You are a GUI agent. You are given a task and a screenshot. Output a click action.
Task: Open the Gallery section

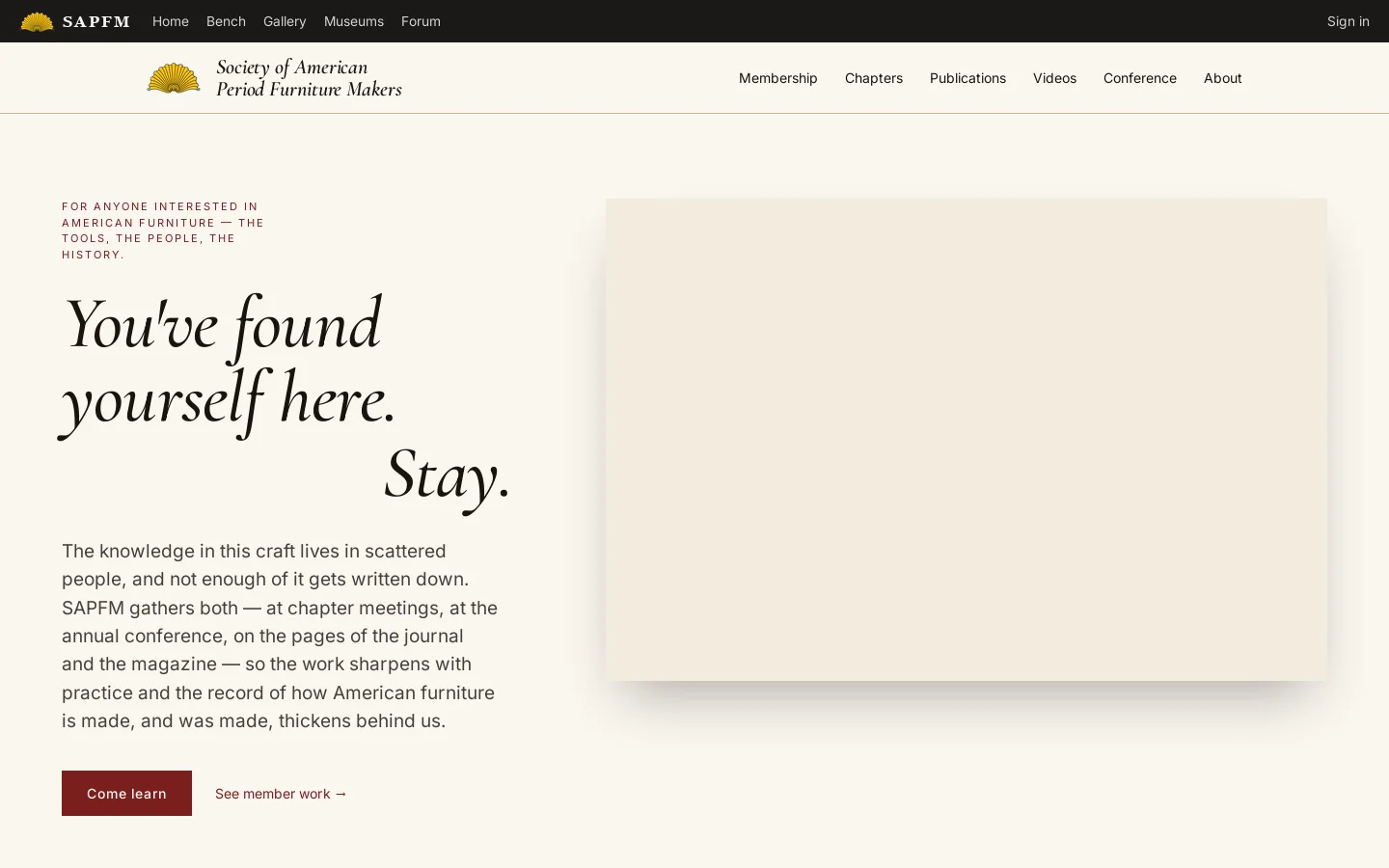[x=285, y=21]
